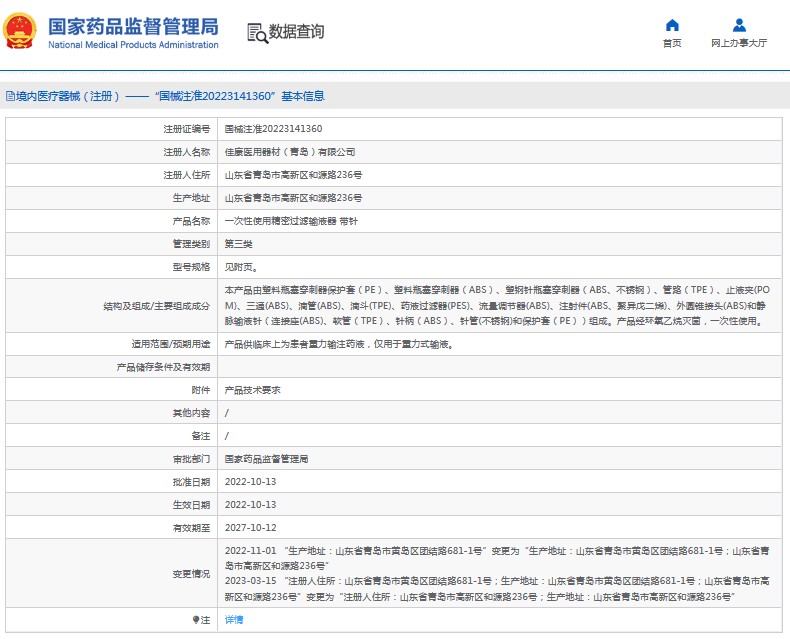Click the 网上办事大厅 label

(739, 43)
